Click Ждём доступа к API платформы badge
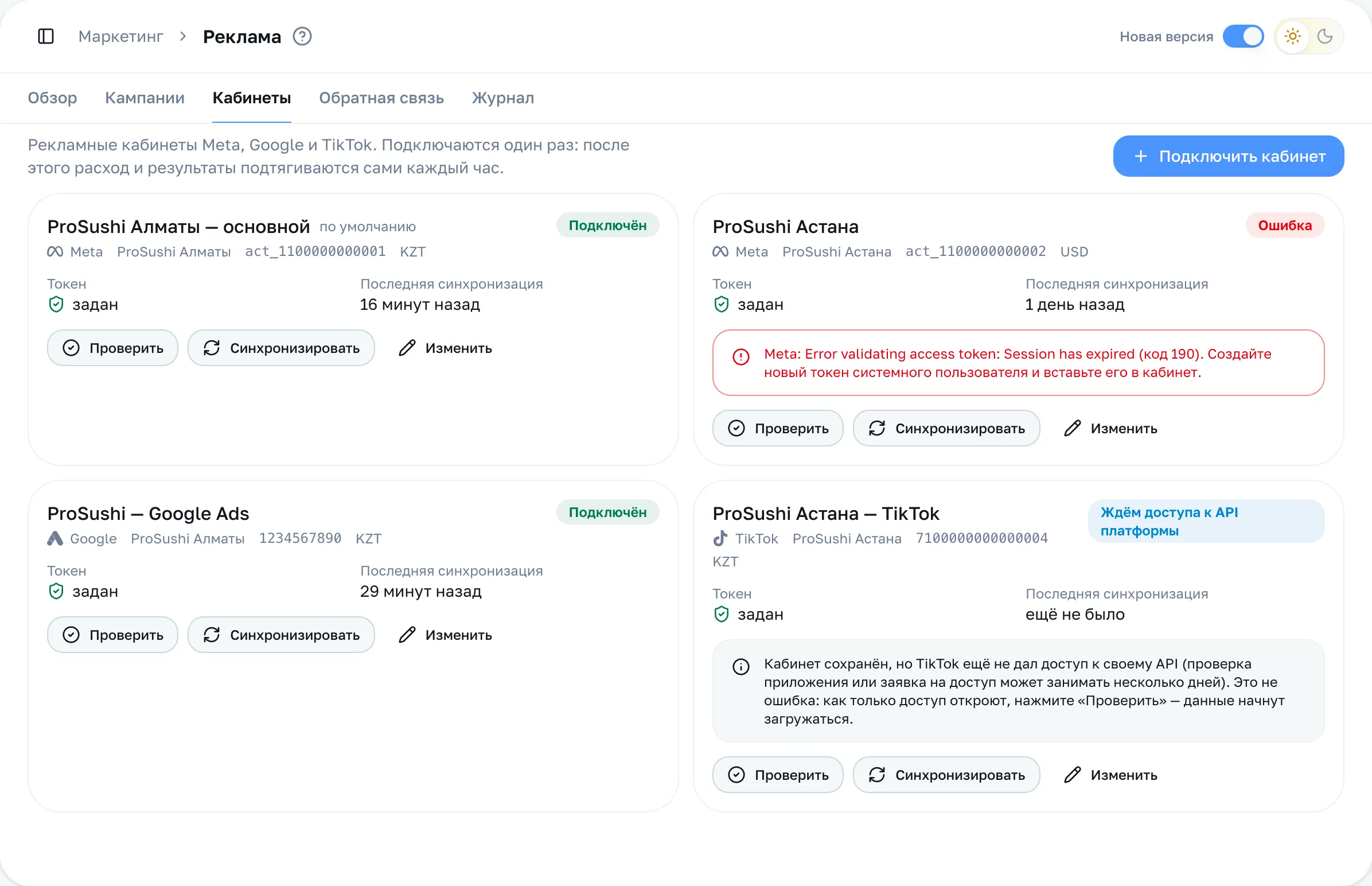Screen dimensions: 1372x886 (x=1206, y=522)
